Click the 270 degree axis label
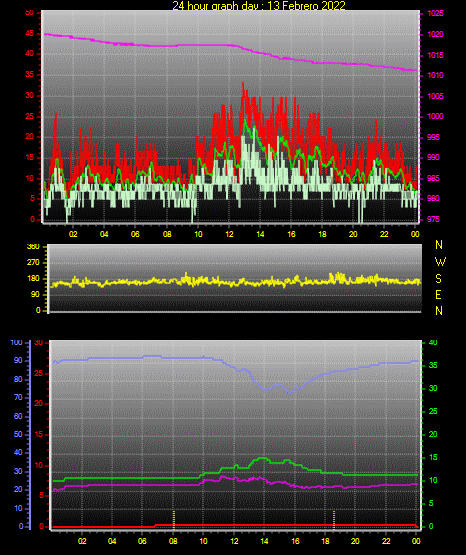Screen dimensions: 466x555 33,263
